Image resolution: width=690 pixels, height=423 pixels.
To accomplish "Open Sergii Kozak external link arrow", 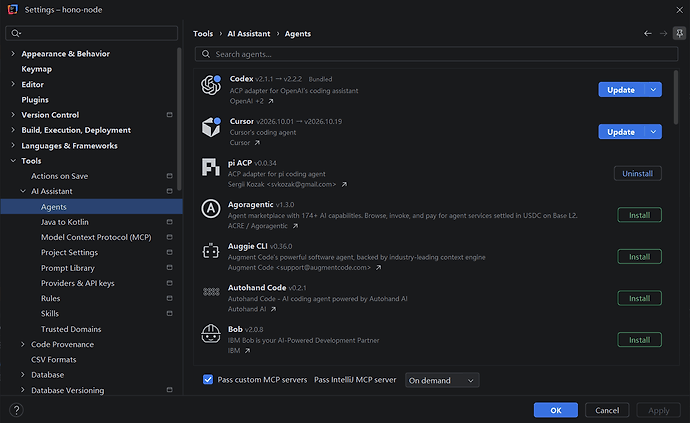I will 344,184.
